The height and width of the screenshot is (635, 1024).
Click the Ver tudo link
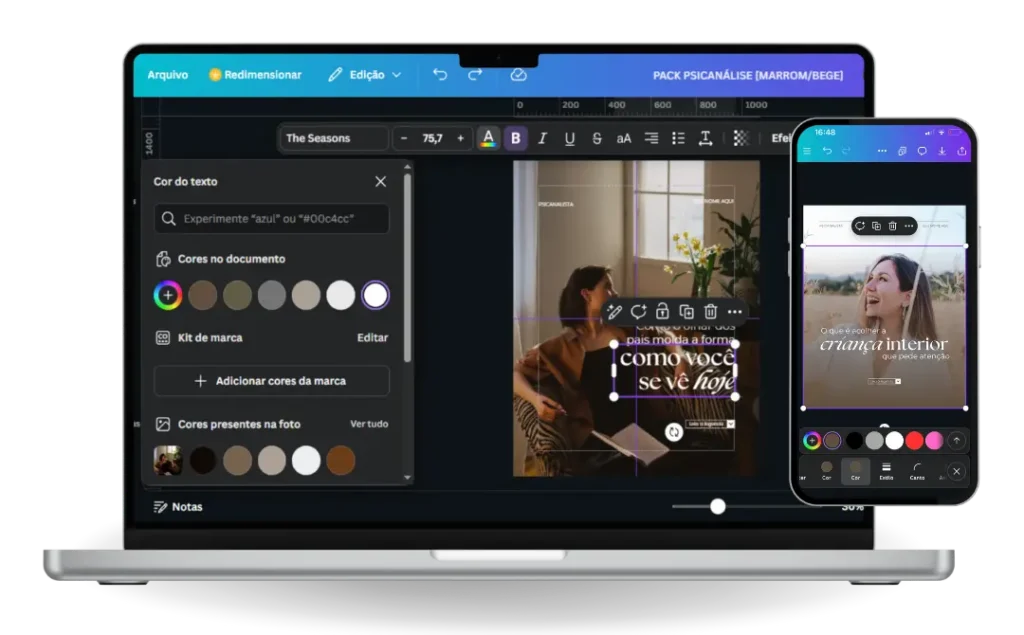point(369,424)
